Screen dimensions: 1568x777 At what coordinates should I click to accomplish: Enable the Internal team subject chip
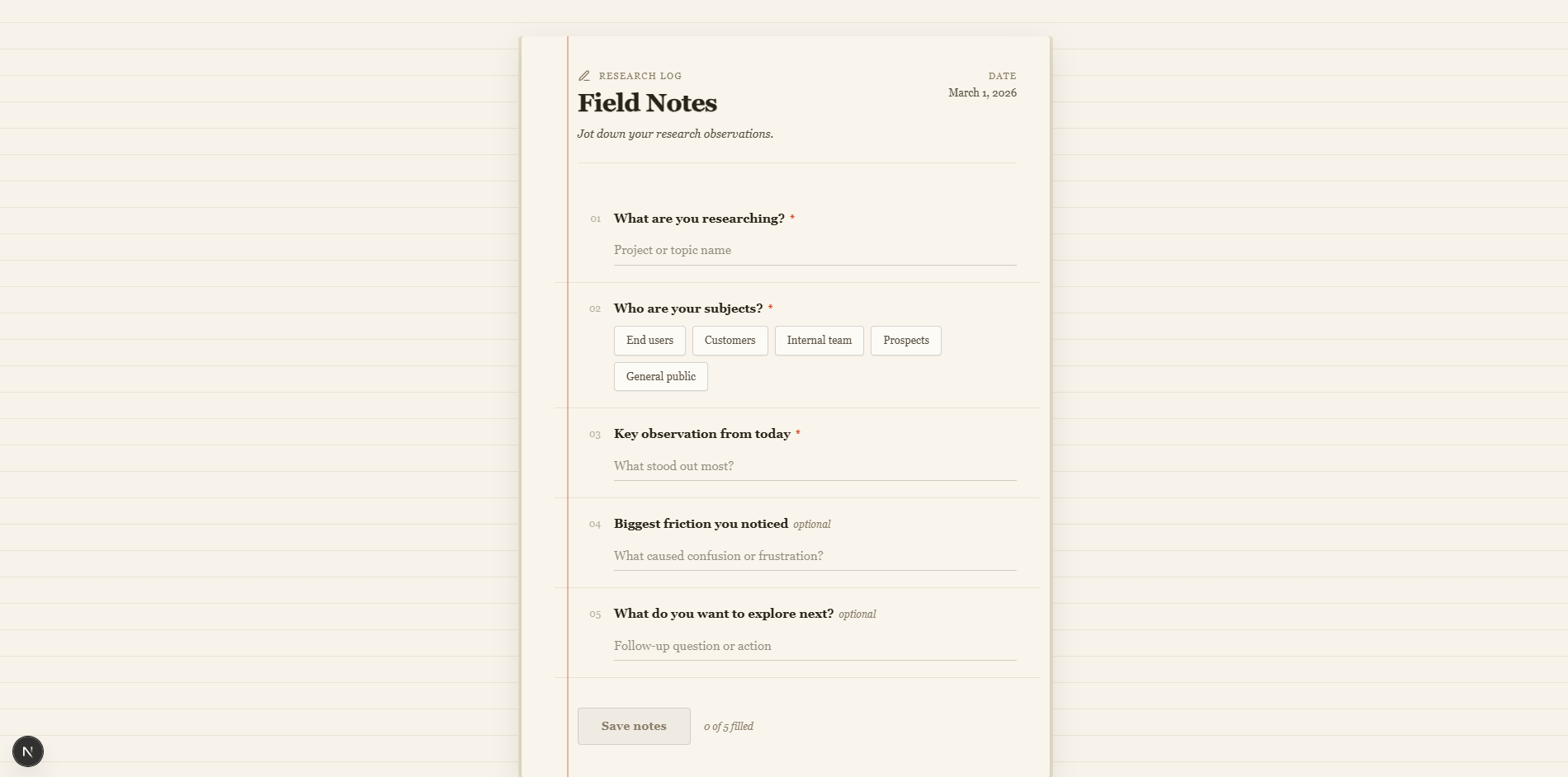819,341
